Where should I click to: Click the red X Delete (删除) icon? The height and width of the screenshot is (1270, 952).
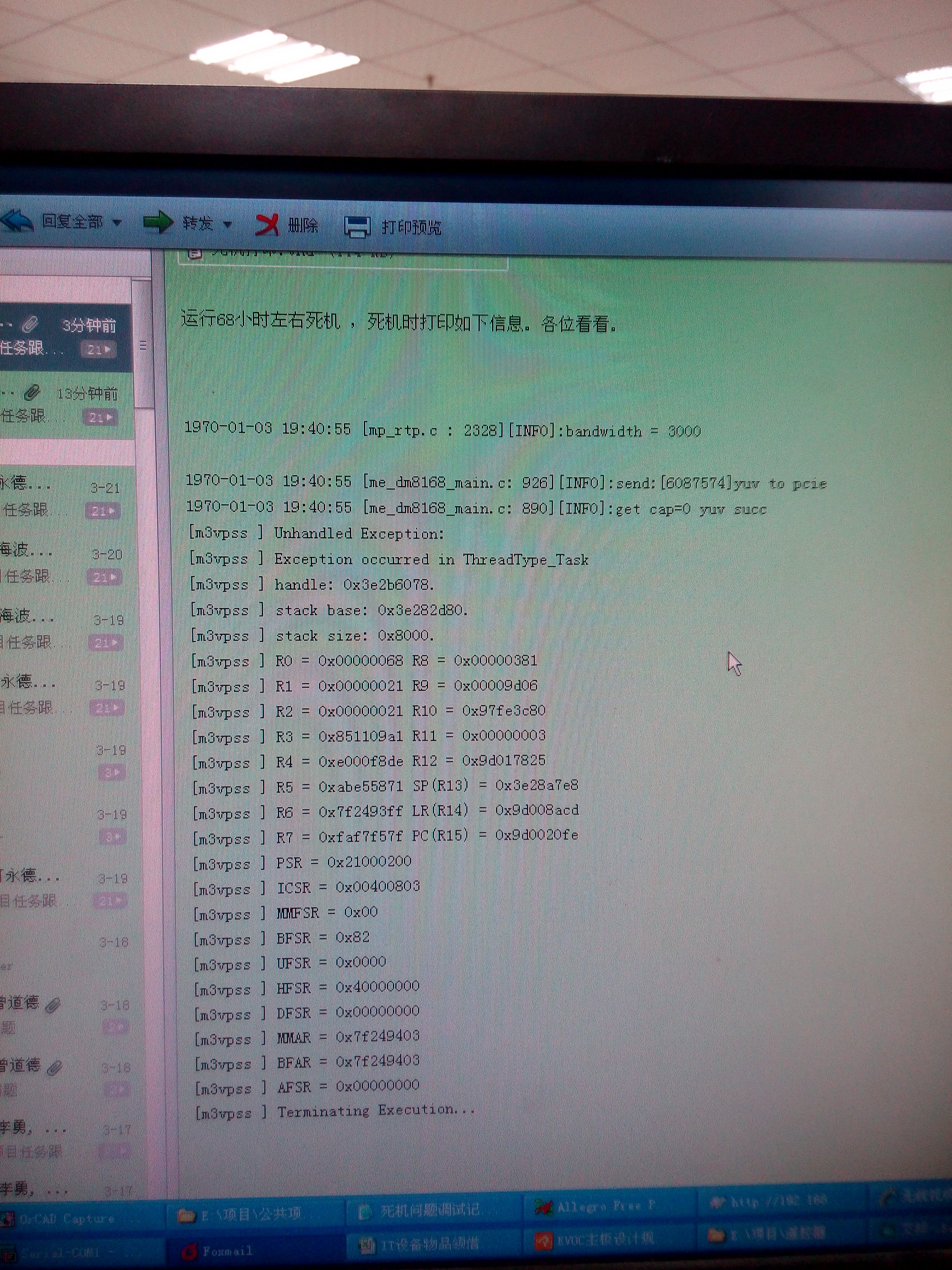(x=267, y=224)
